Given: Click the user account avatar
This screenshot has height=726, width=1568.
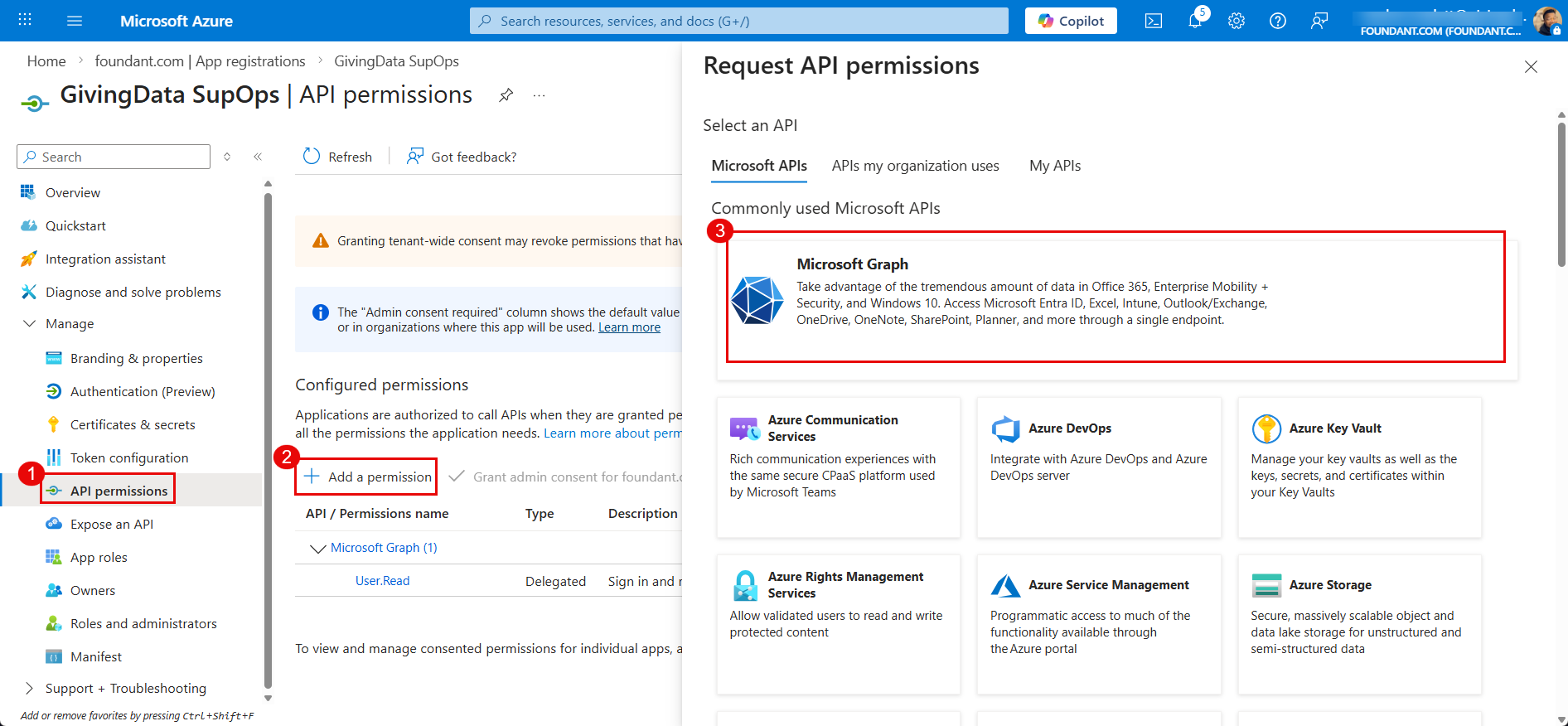Looking at the screenshot, I should (1546, 21).
